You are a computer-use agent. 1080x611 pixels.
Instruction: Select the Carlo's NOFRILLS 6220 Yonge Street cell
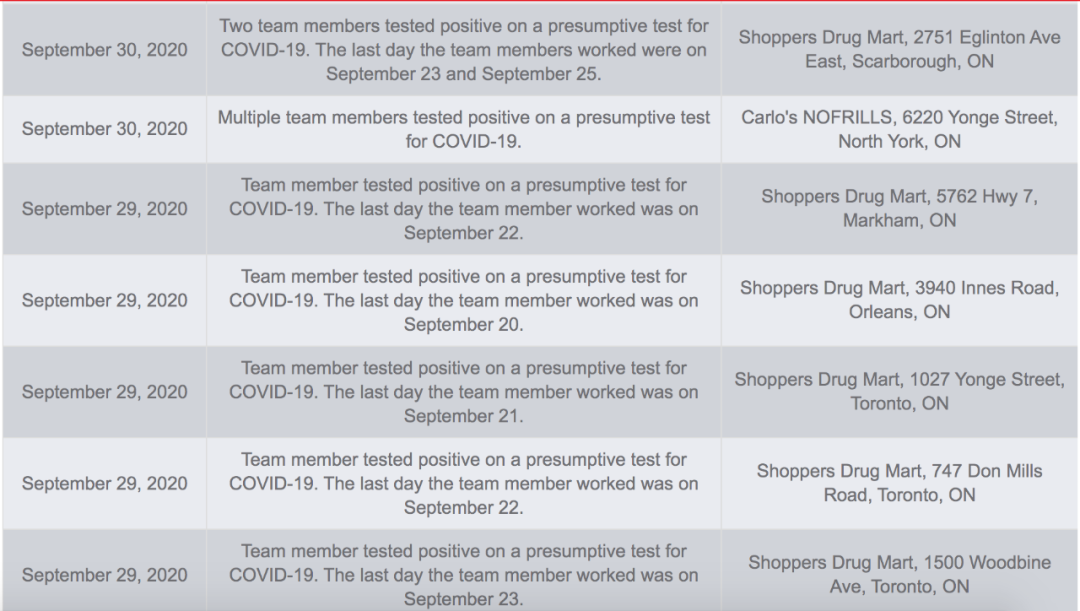pyautogui.click(x=900, y=130)
